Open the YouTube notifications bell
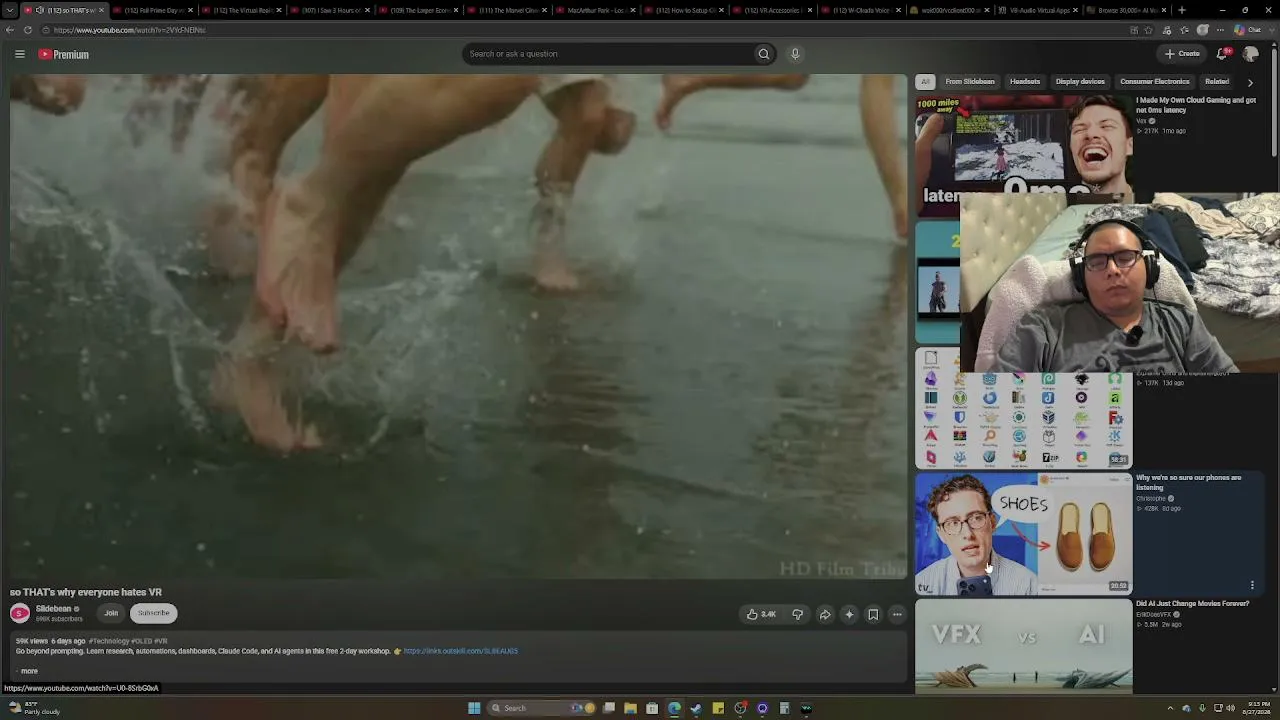 click(1222, 54)
